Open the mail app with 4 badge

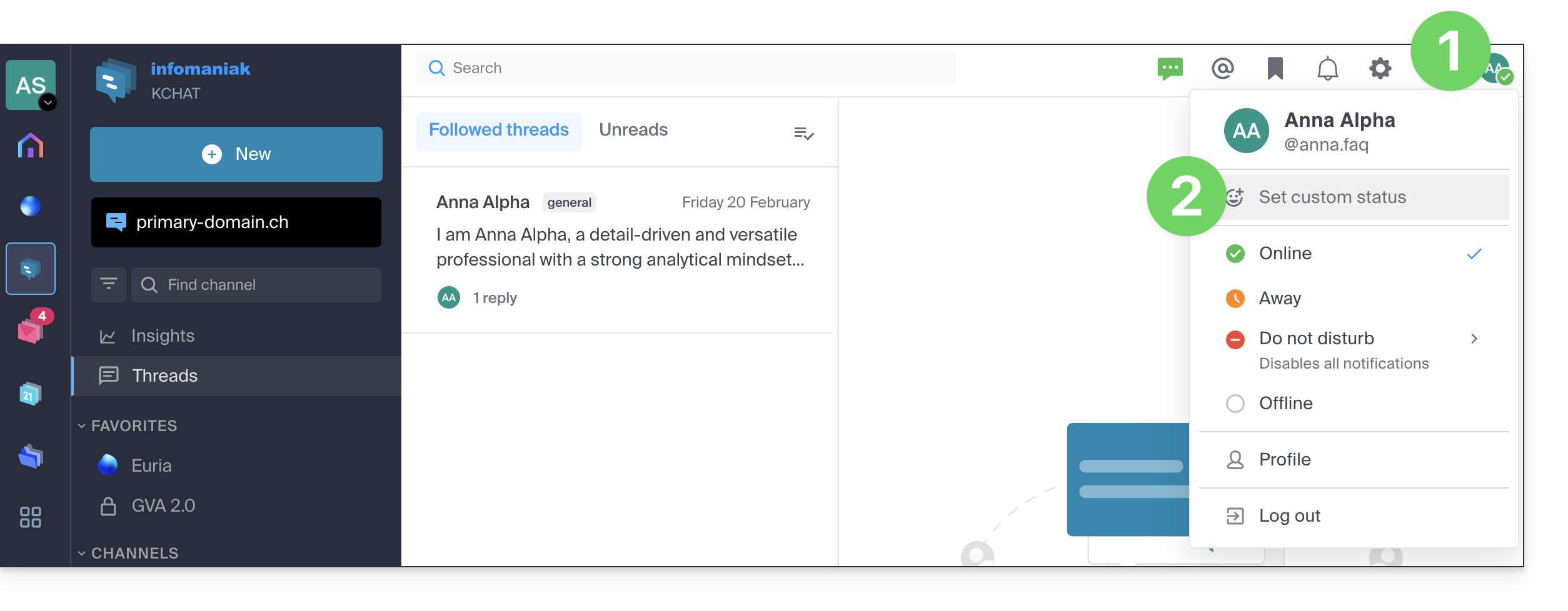point(31,328)
